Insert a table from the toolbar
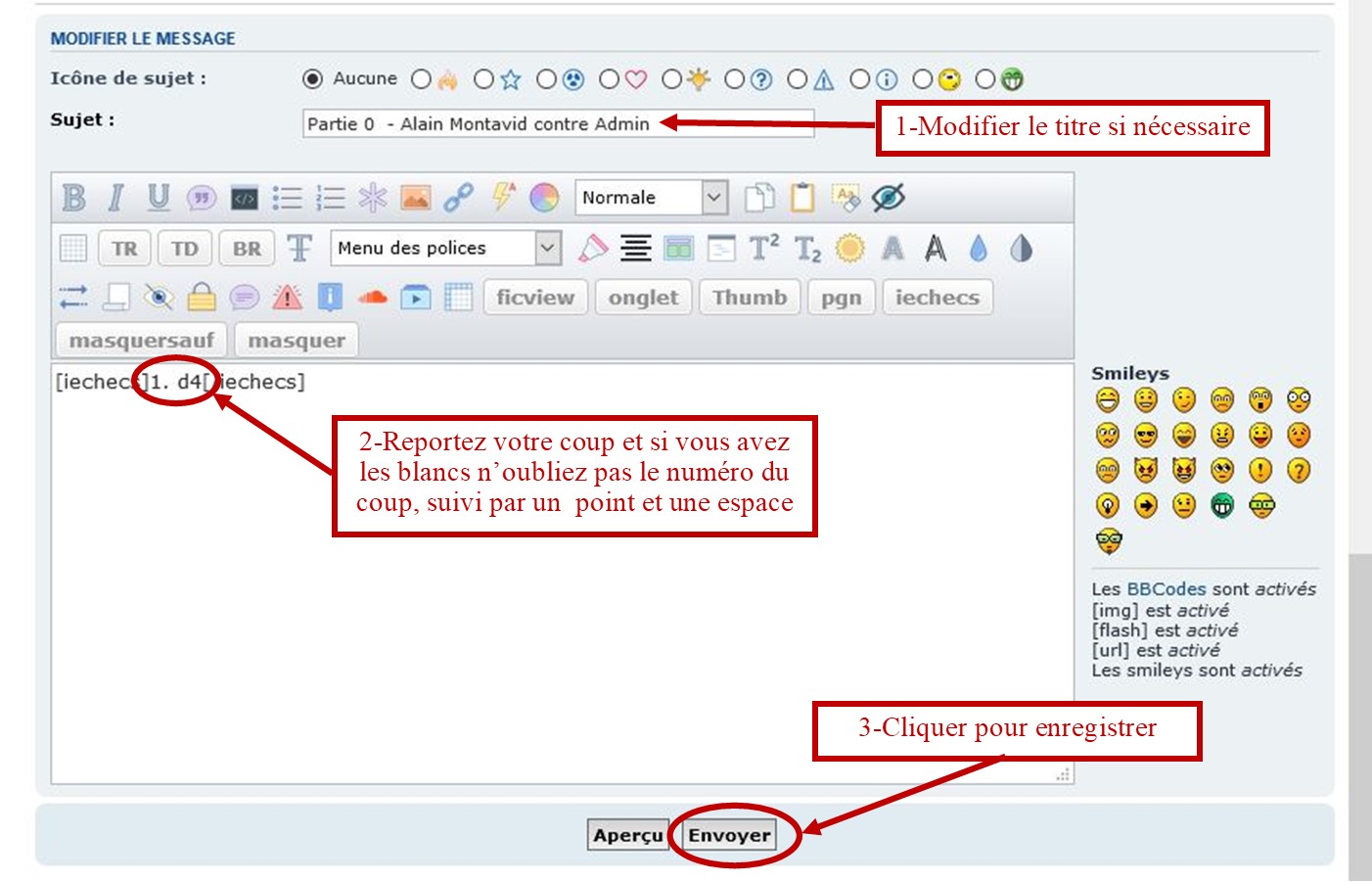This screenshot has height=882, width=1372. tap(73, 249)
